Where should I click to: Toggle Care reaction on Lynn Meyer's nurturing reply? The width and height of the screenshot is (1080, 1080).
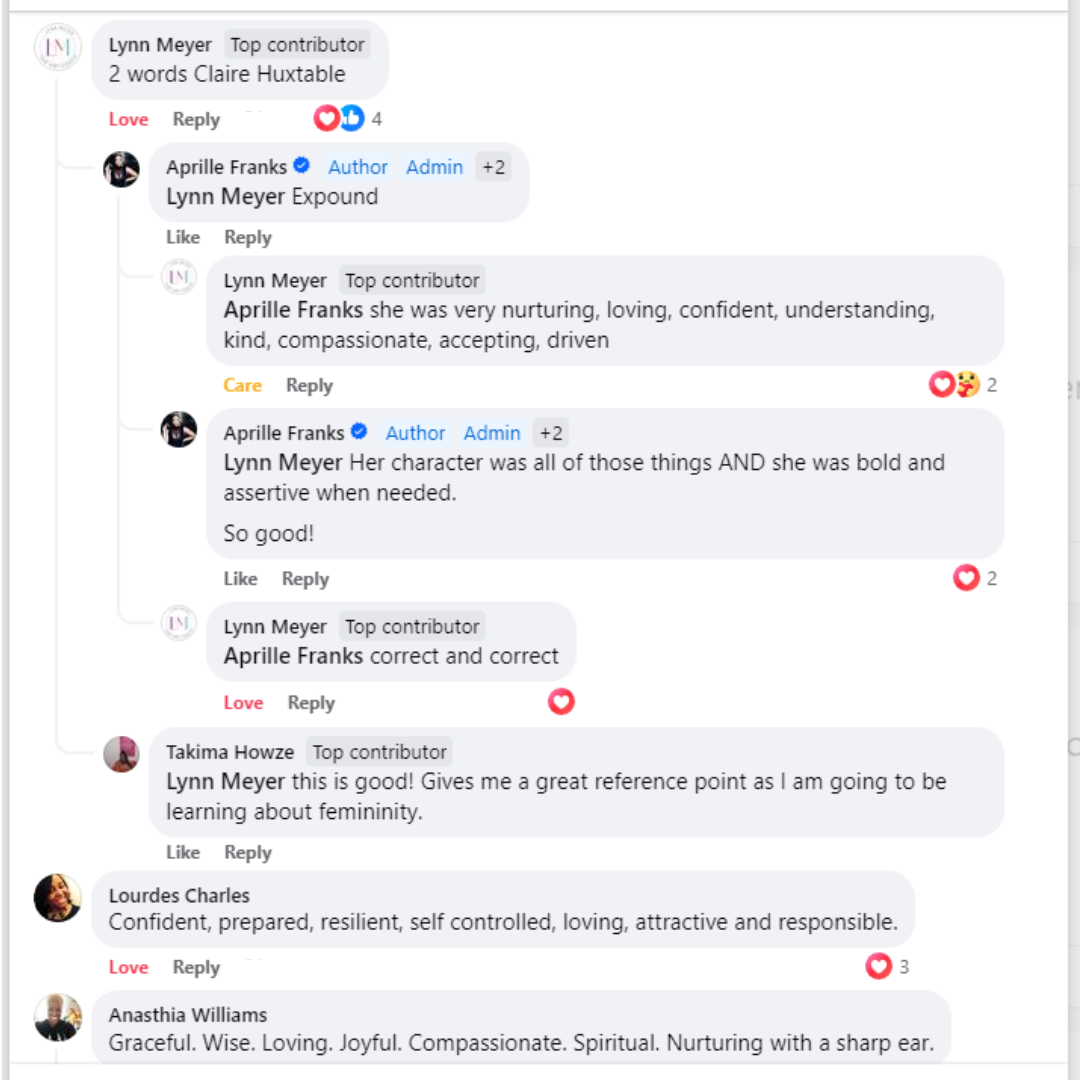tap(242, 386)
